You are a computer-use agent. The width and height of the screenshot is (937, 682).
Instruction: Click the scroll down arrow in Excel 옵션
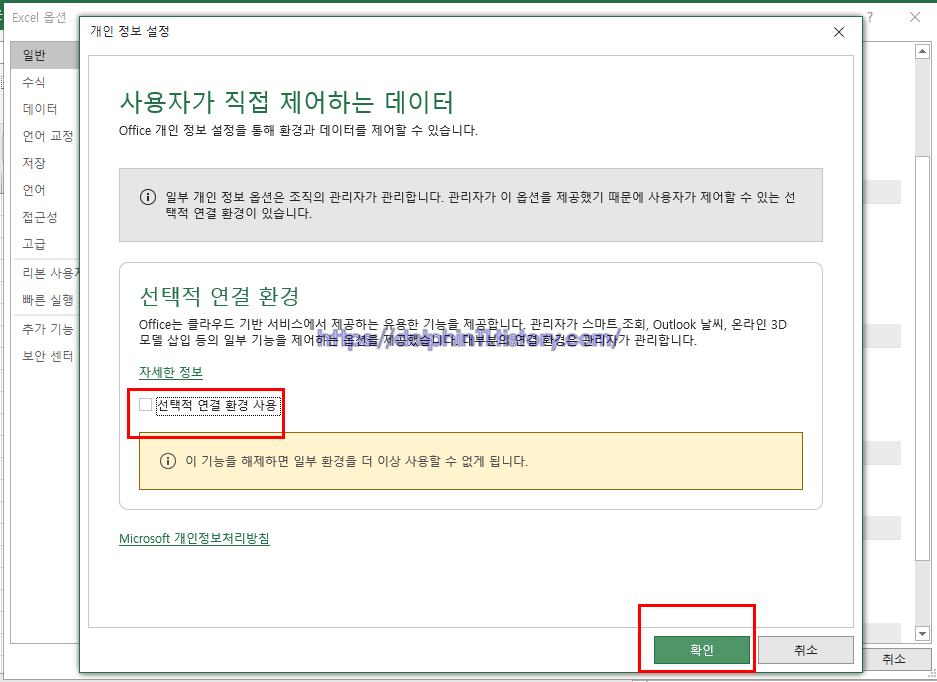(x=921, y=633)
